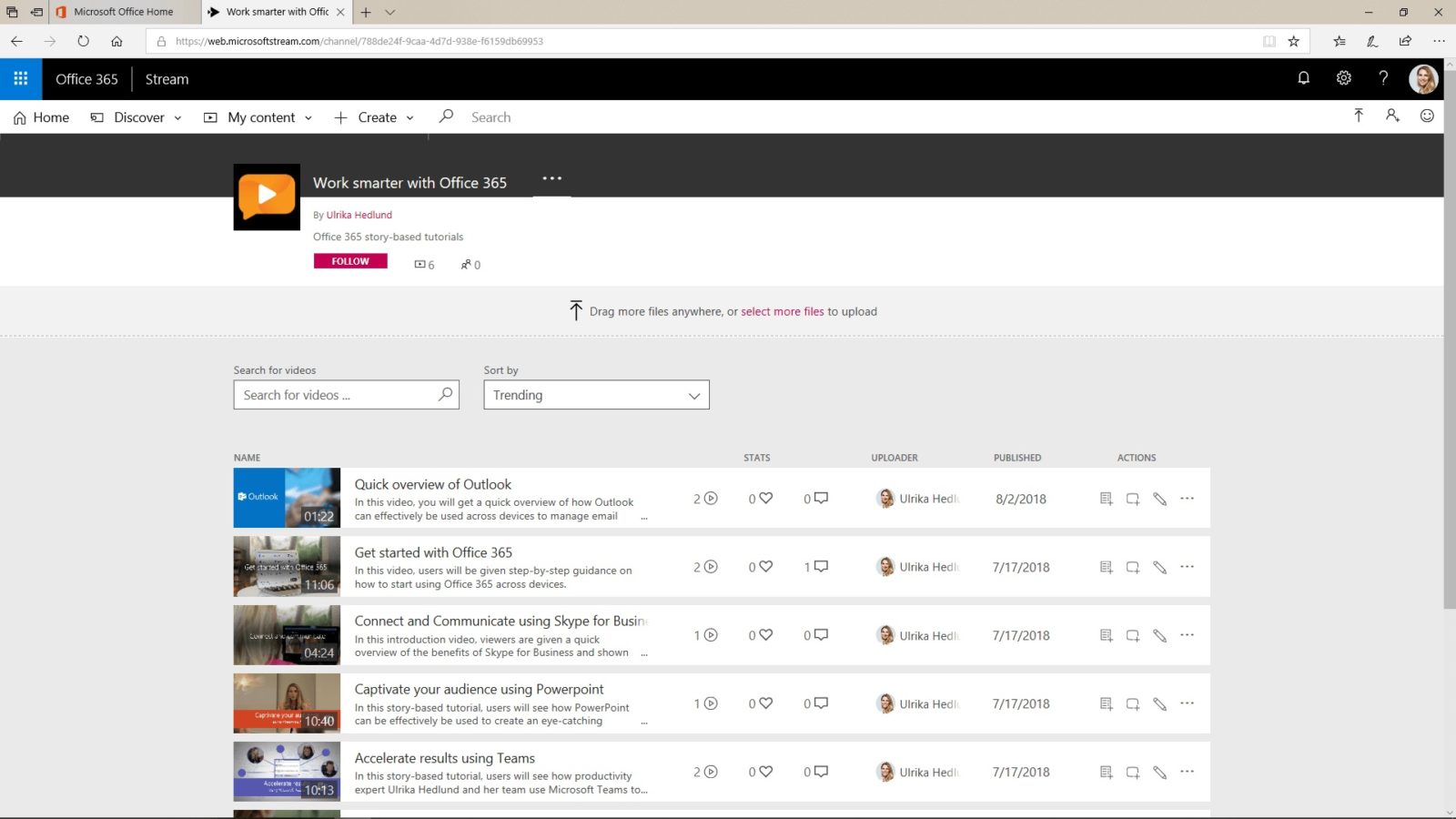This screenshot has width=1456, height=819.
Task: Open Get started with Office 365 video title
Action: click(433, 552)
